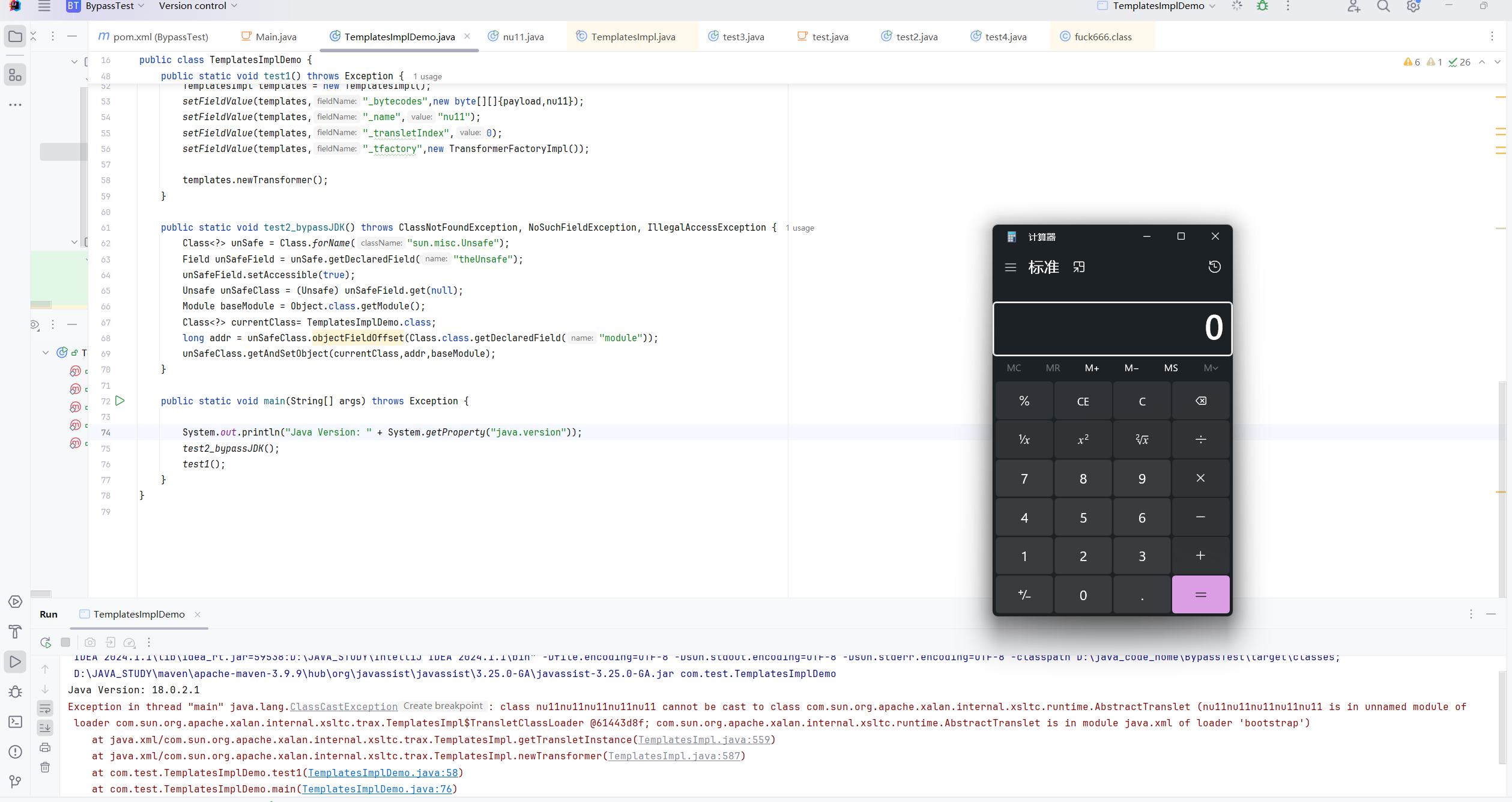Switch to the Main.java tab
Screen dimensions: 1512x802
pyautogui.click(x=269, y=37)
